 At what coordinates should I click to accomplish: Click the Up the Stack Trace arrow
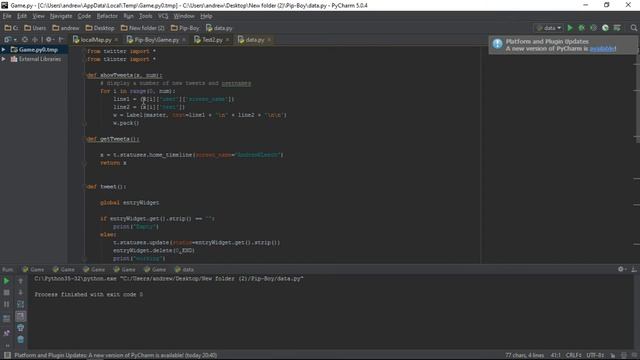click(20, 281)
